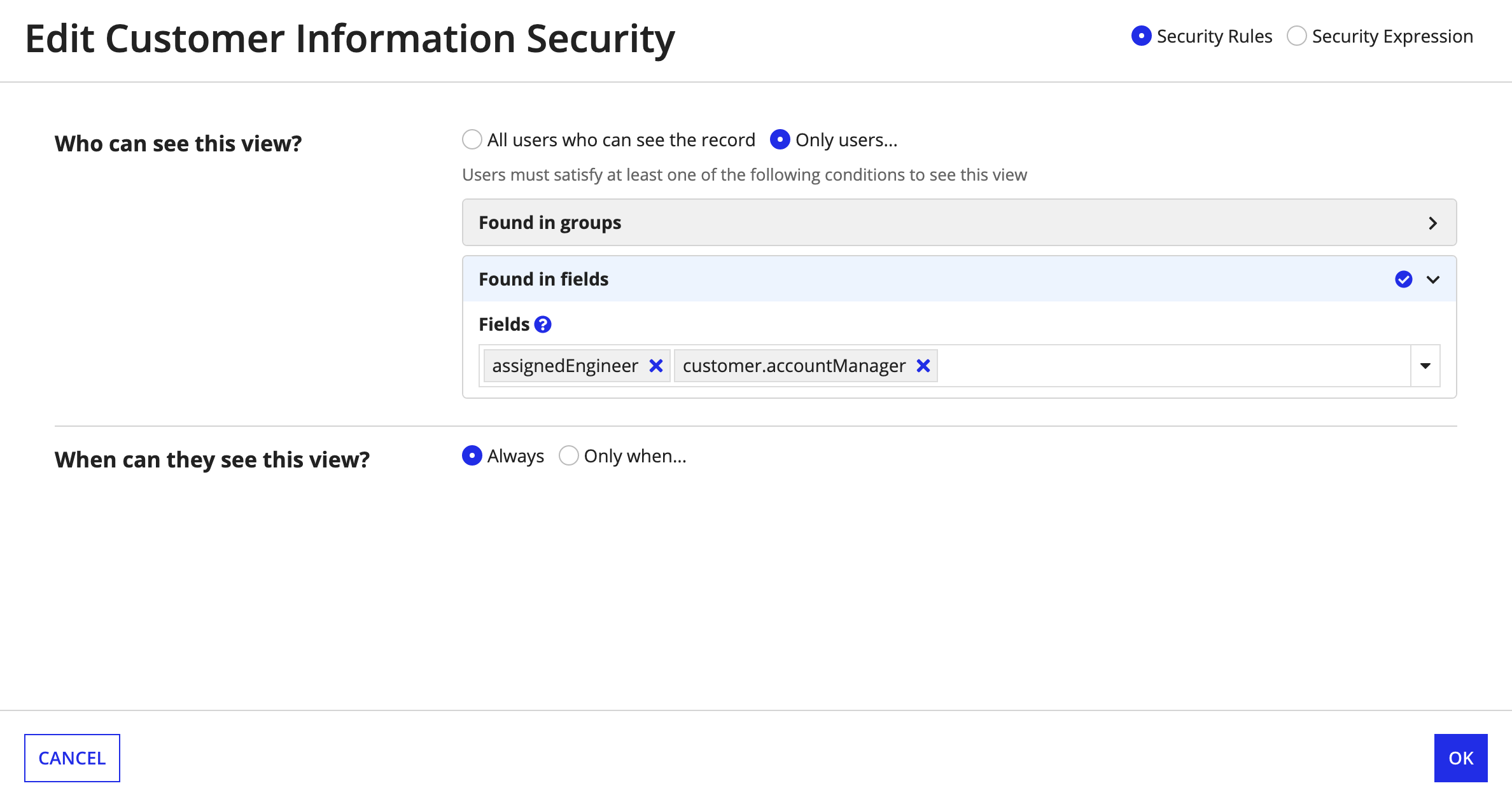
Task: Remove the customer.accountManager field tag
Action: click(923, 366)
